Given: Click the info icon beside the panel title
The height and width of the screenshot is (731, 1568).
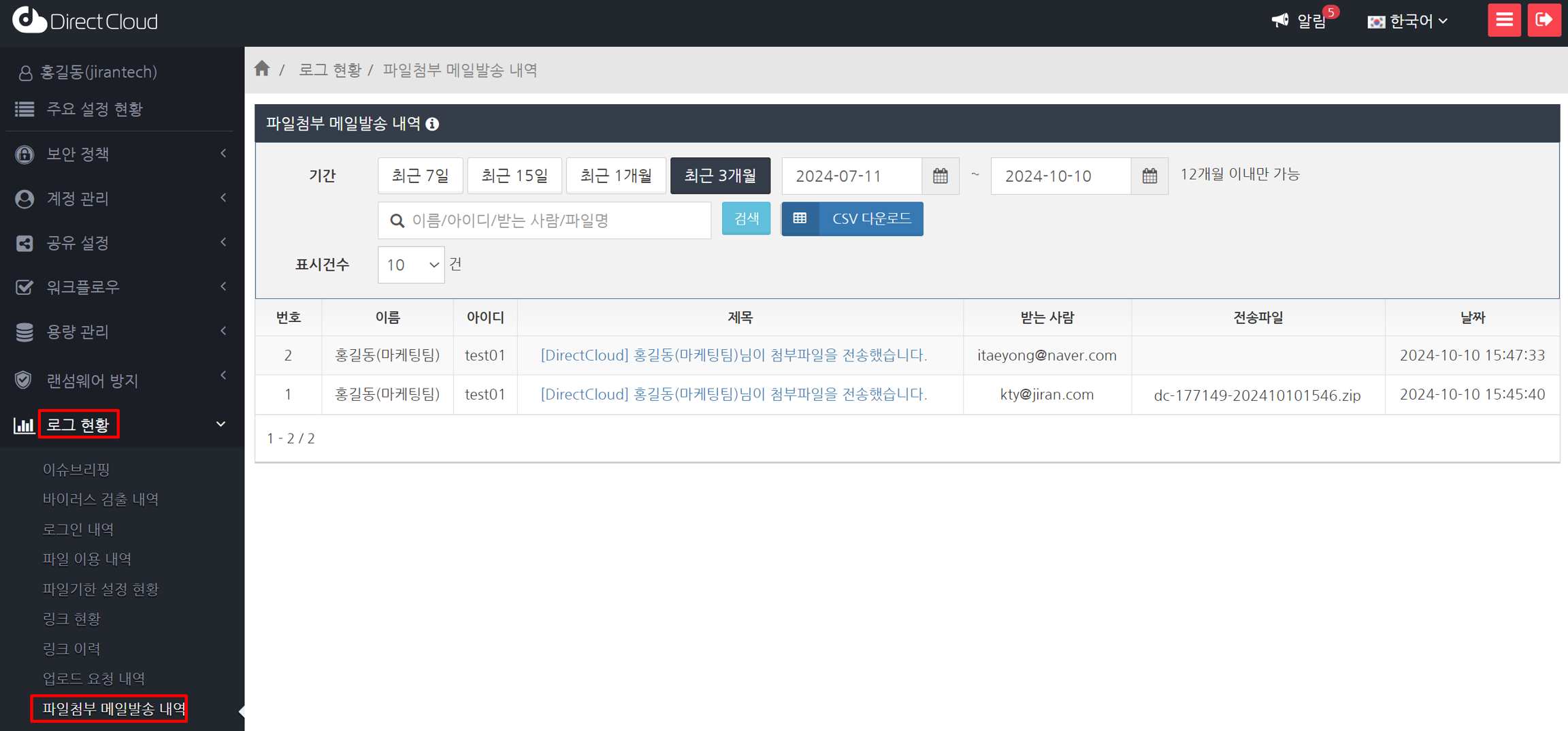Looking at the screenshot, I should 433,124.
